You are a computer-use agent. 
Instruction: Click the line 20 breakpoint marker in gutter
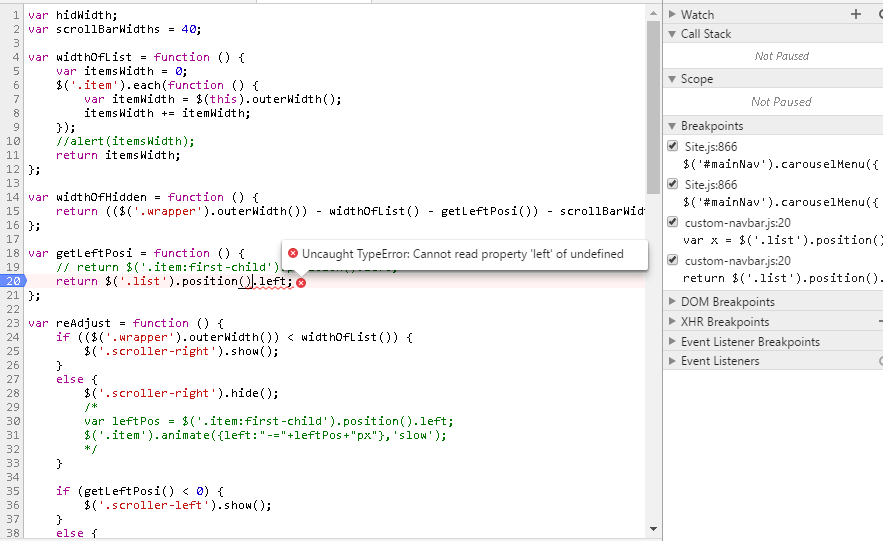coord(13,281)
